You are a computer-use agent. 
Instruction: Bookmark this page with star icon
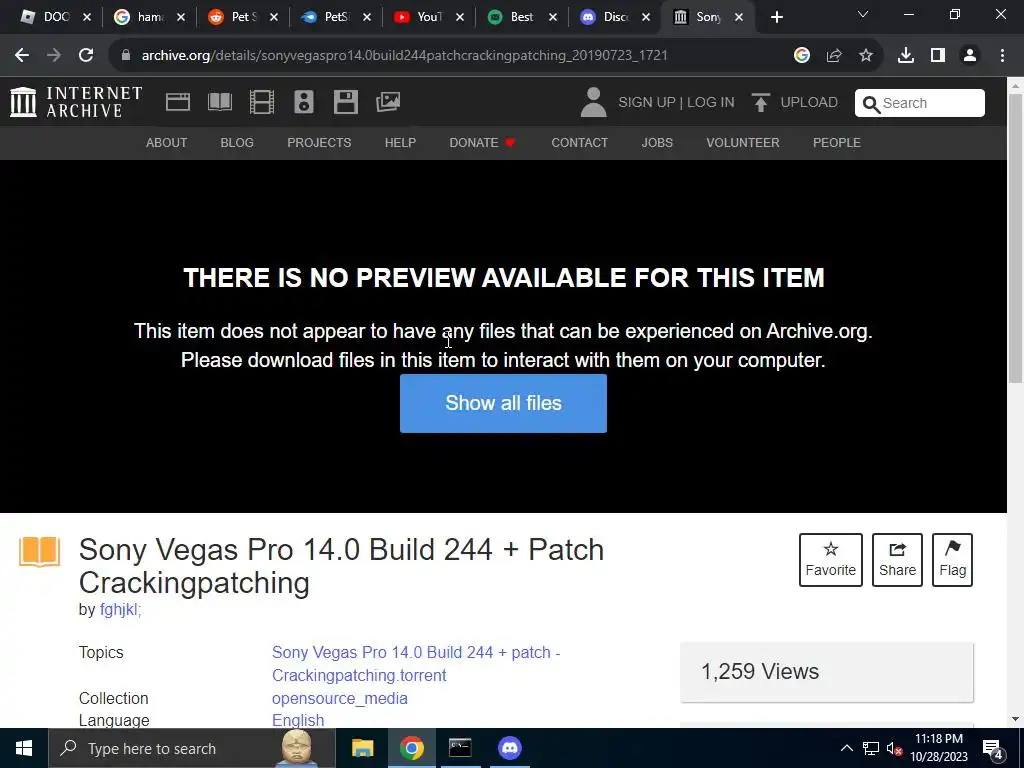866,56
